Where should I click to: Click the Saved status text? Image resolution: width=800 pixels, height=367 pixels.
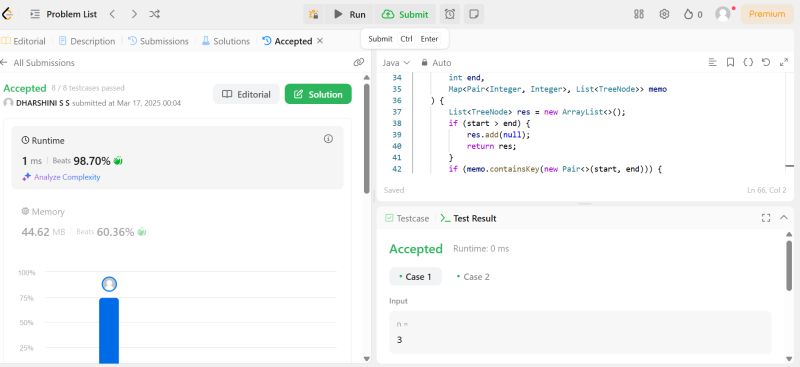tap(394, 190)
